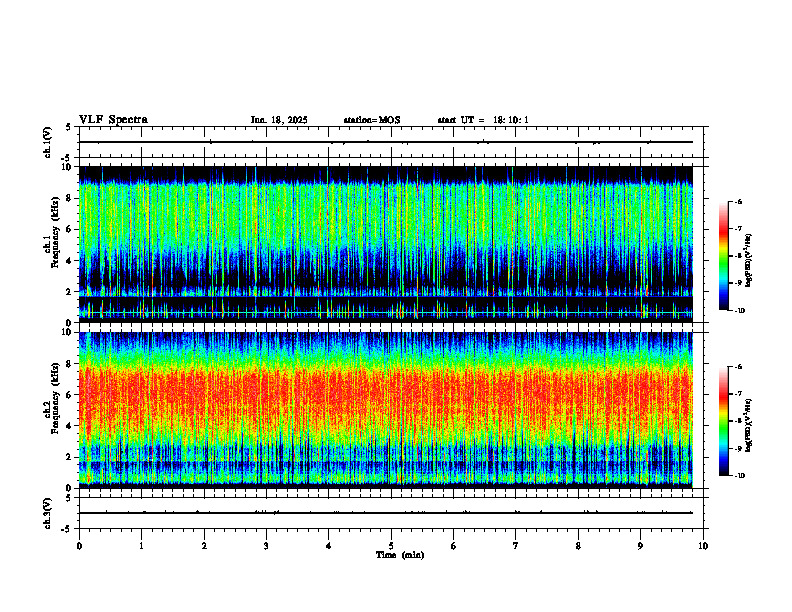The width and height of the screenshot is (792, 612).
Task: Click the "4" kHz tick on ch.2 spectrogram
Action: [70, 426]
